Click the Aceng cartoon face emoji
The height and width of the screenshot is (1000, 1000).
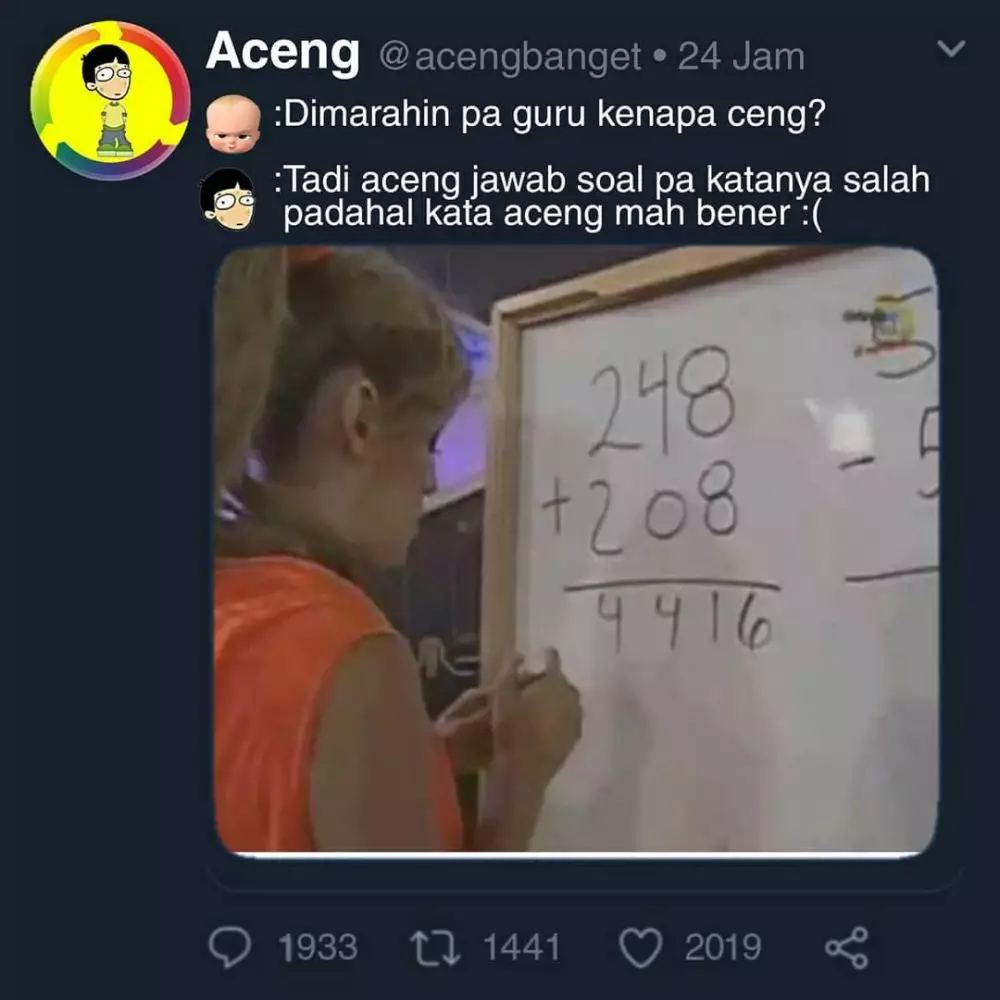tap(228, 199)
